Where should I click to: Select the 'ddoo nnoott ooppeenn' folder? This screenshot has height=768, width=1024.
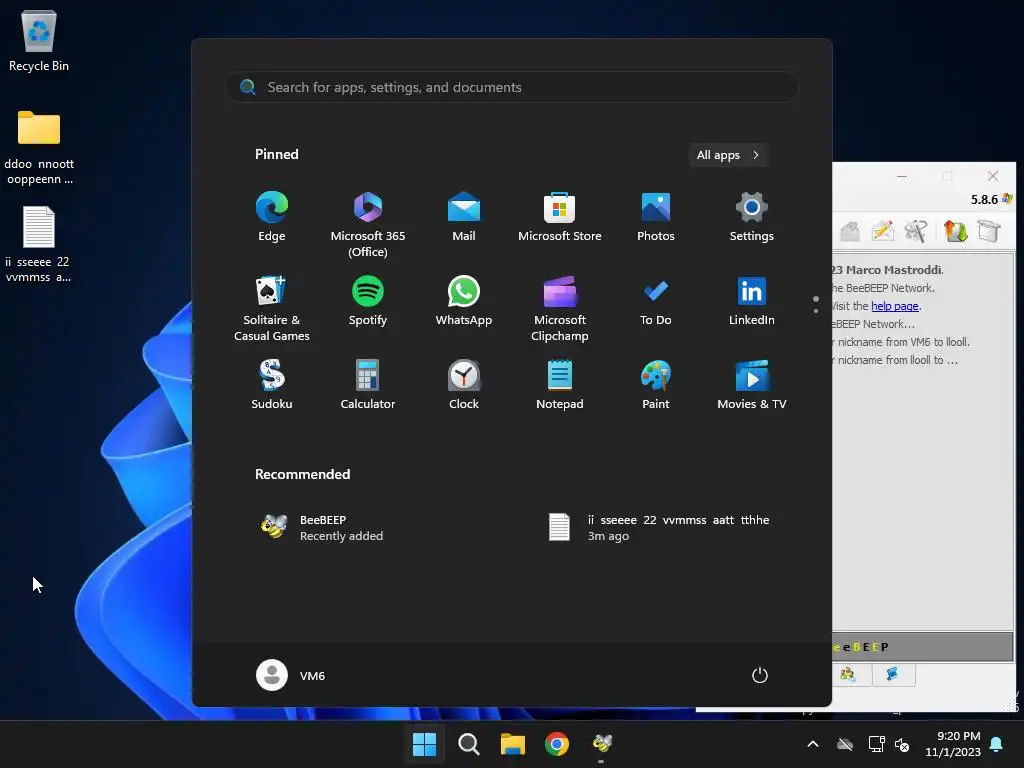click(39, 147)
